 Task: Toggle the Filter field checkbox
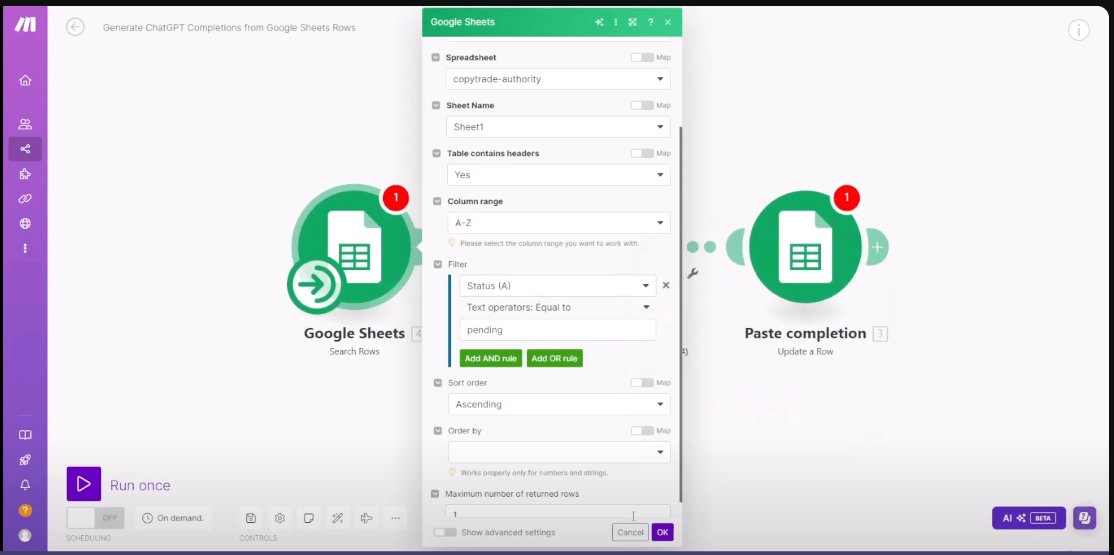[438, 264]
